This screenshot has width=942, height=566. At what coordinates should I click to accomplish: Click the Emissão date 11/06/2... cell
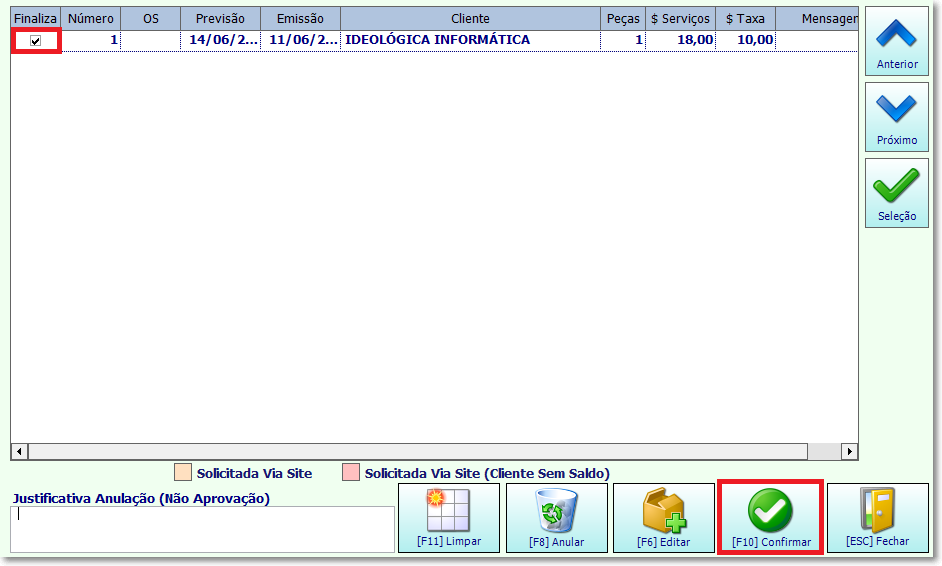coord(300,40)
